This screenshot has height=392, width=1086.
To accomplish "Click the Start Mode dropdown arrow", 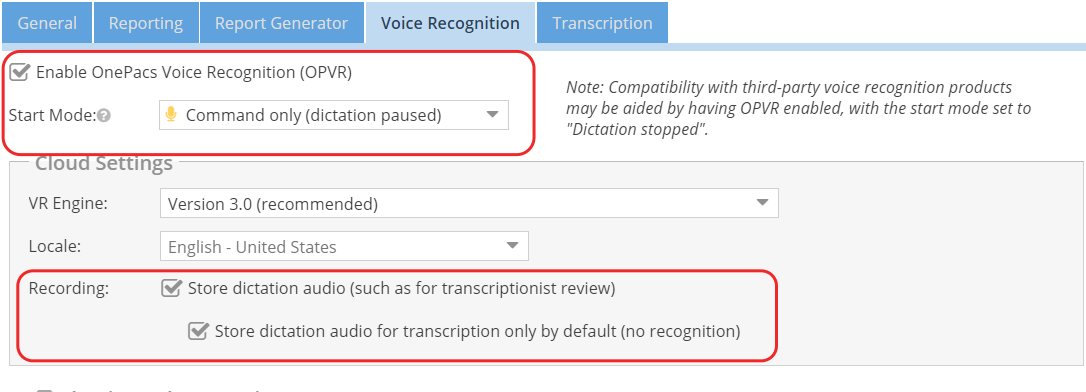I will tap(492, 115).
